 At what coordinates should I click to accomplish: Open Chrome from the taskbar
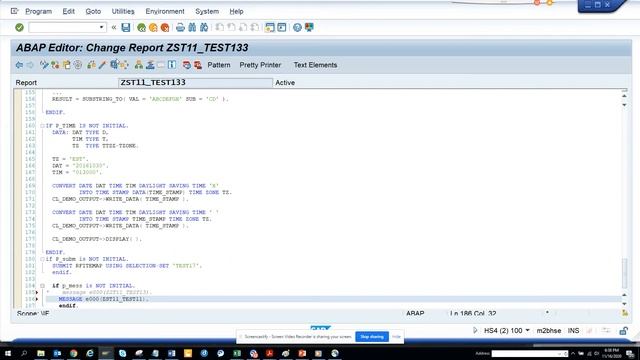click(73, 353)
